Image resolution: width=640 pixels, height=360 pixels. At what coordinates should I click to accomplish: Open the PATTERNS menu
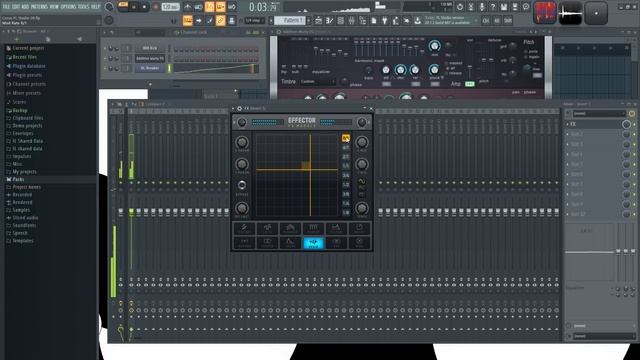(39, 7)
